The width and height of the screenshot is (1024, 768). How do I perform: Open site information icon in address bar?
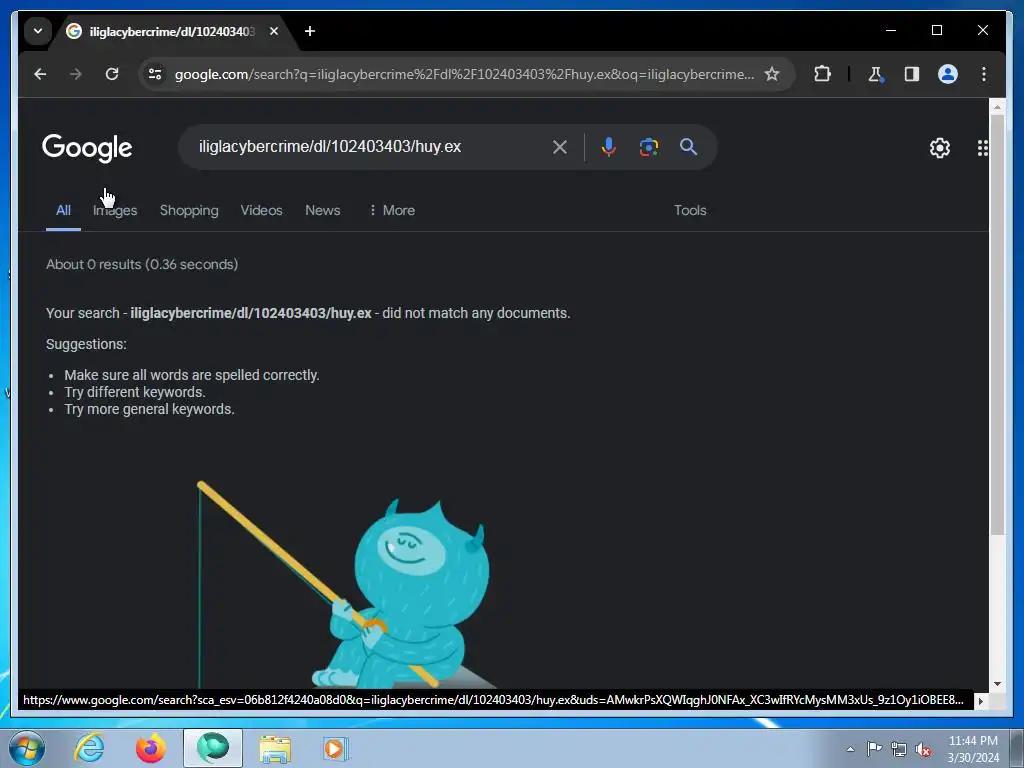pyautogui.click(x=155, y=74)
